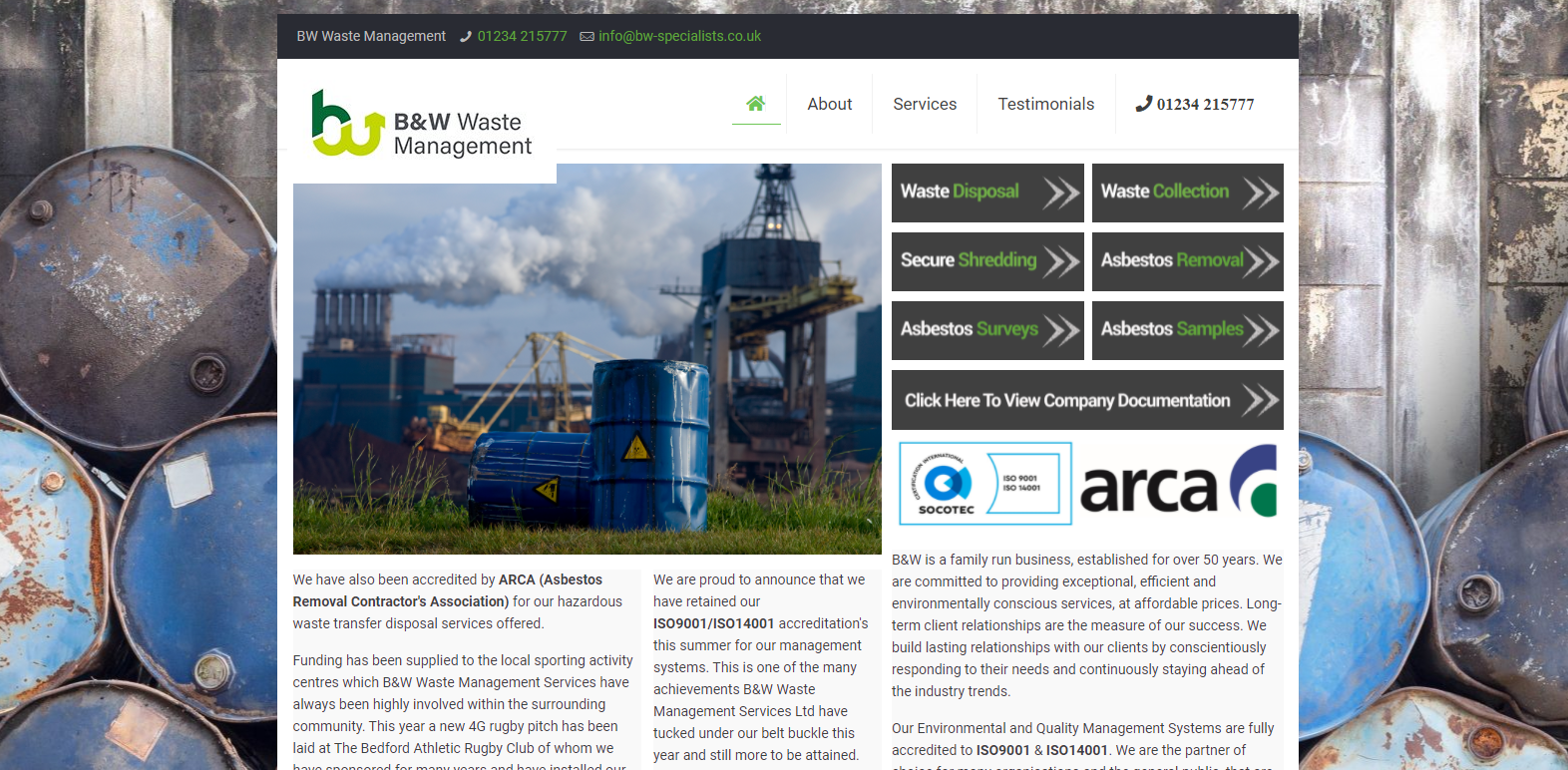Viewport: 1568px width, 770px height.
Task: Open the B&W Waste Management logo
Action: 422,124
